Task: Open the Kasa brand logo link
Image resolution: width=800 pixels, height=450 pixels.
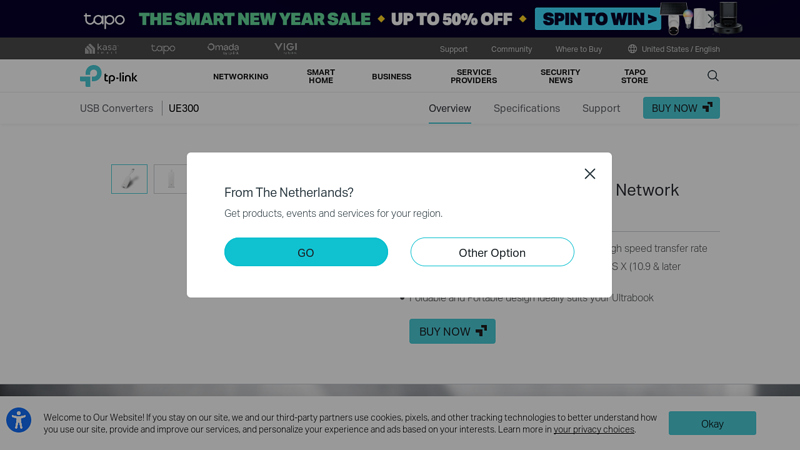Action: pos(101,48)
